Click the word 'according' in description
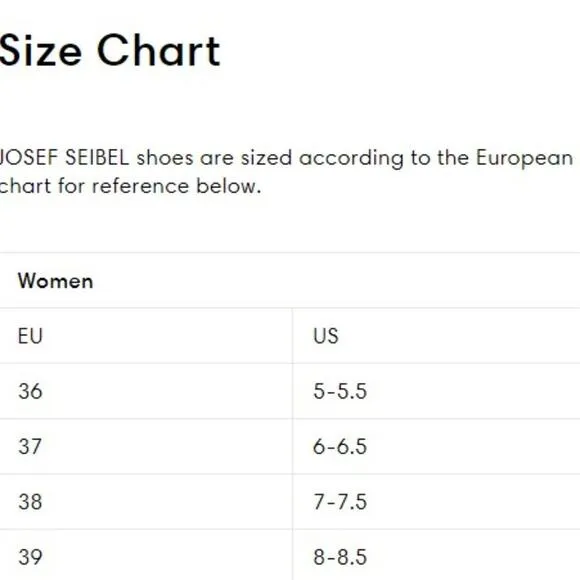 [x=351, y=159]
